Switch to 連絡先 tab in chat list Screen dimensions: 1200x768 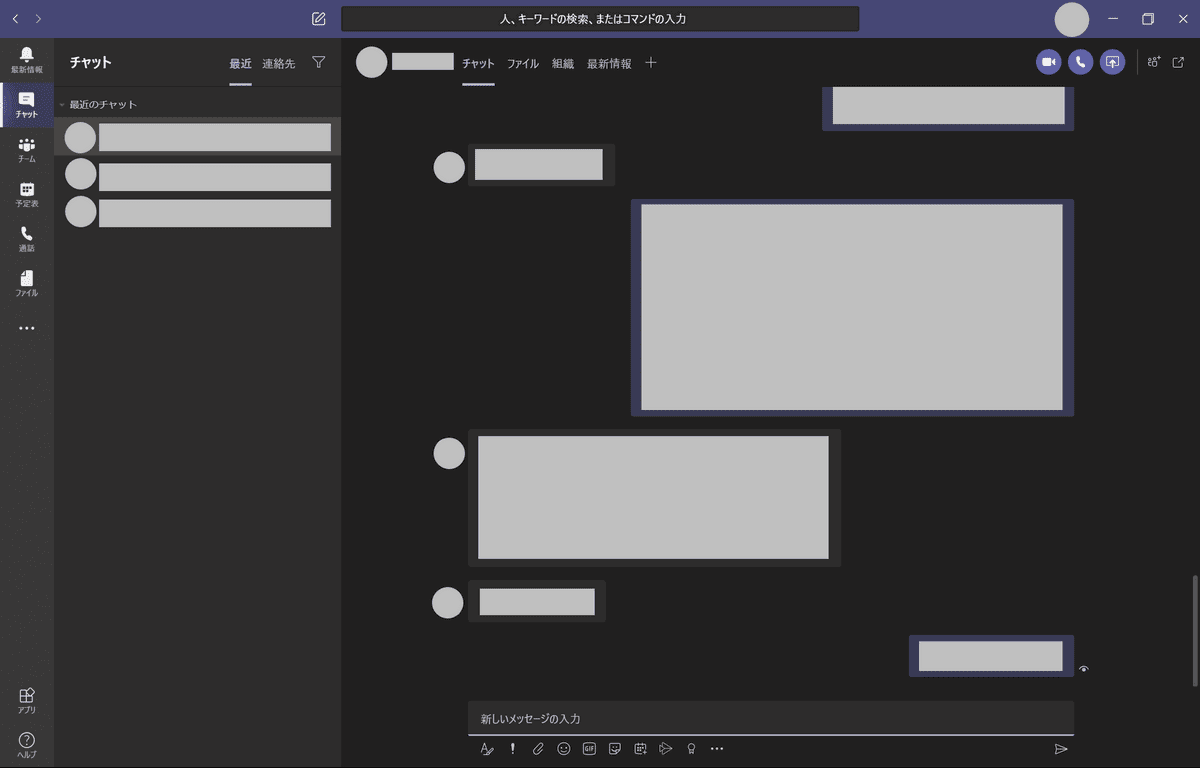click(279, 63)
